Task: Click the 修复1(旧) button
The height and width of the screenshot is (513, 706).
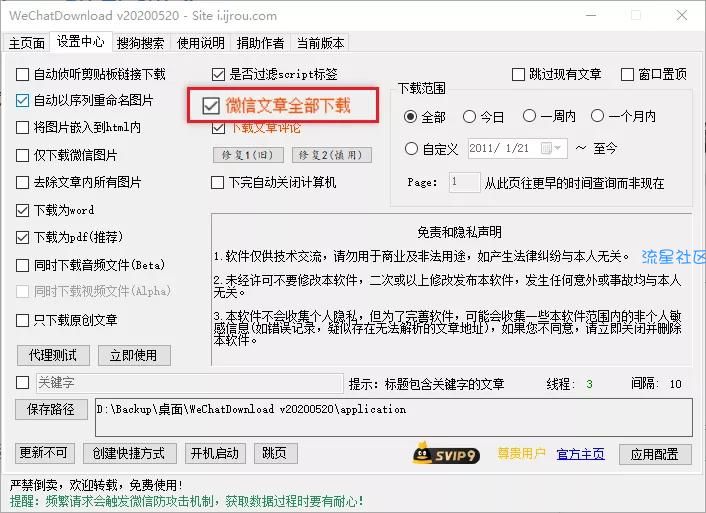Action: 249,155
